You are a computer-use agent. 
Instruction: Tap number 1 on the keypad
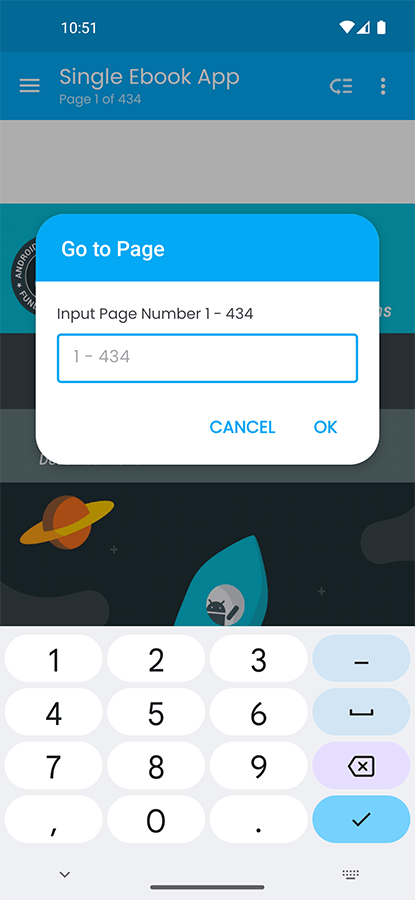[x=53, y=659]
